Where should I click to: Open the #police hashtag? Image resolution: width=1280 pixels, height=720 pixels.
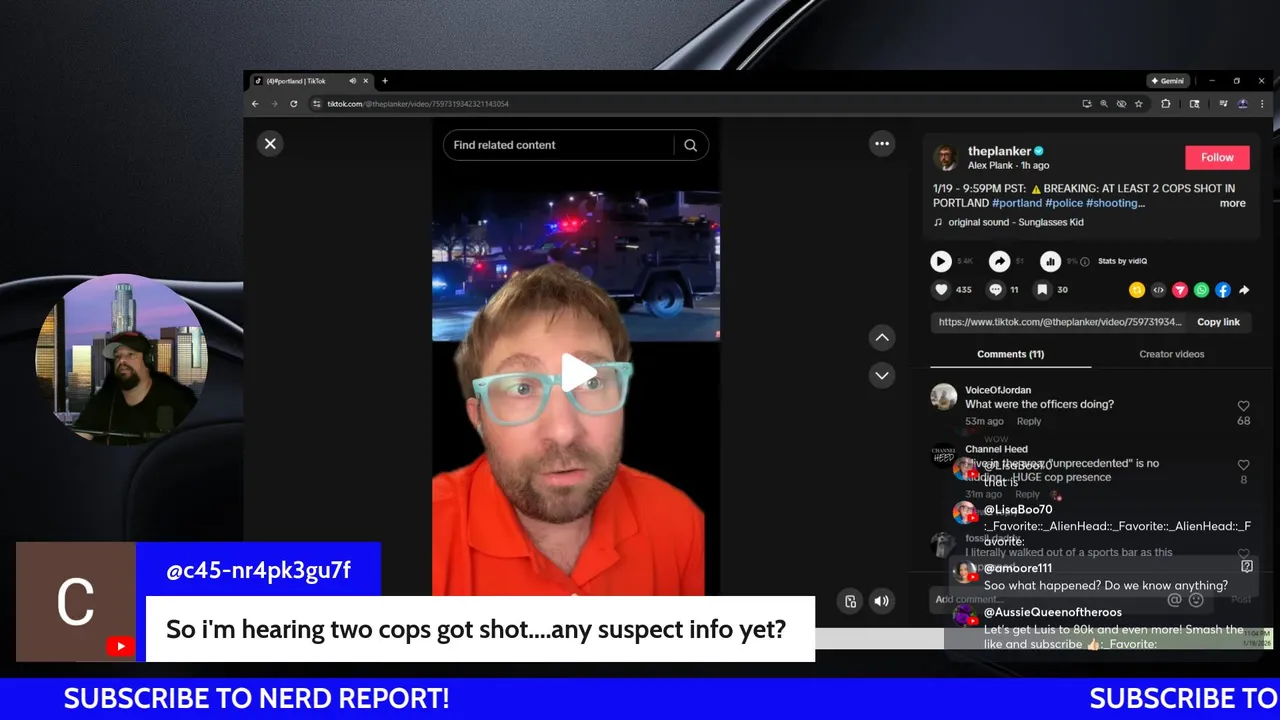tap(1064, 203)
